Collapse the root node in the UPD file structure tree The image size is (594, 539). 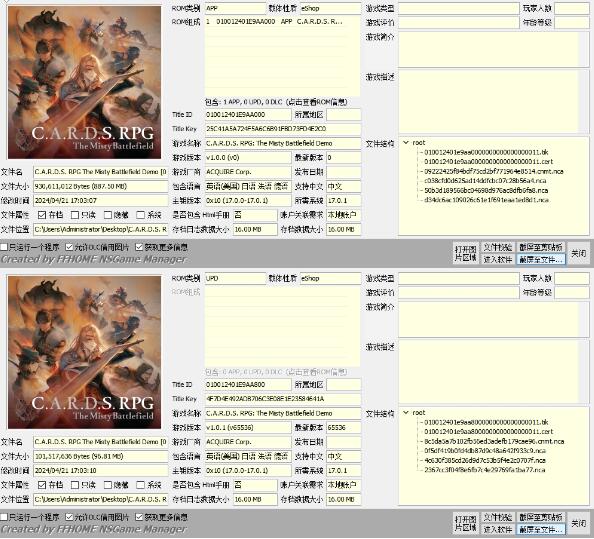(x=406, y=413)
